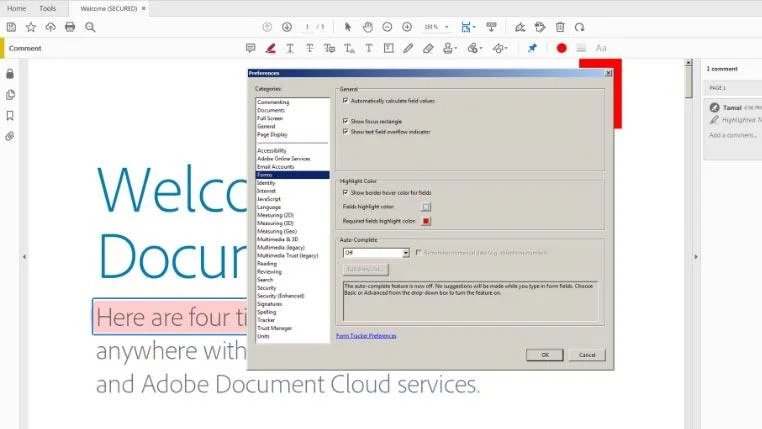Select the highlight text tool
Screen dimensions: 762x429
point(270,48)
